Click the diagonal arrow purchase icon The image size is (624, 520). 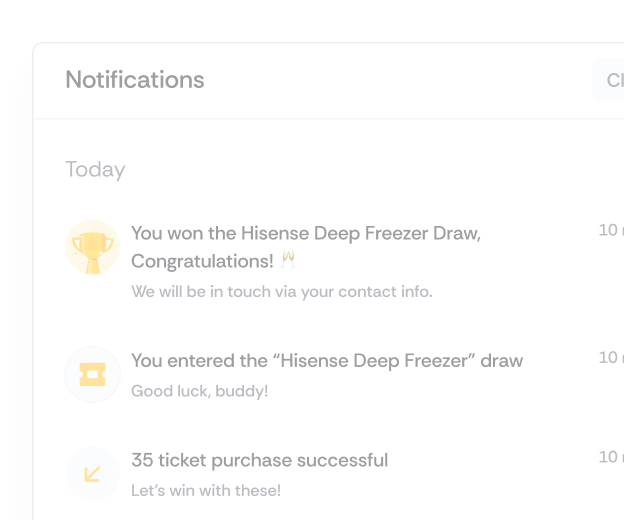point(92,473)
